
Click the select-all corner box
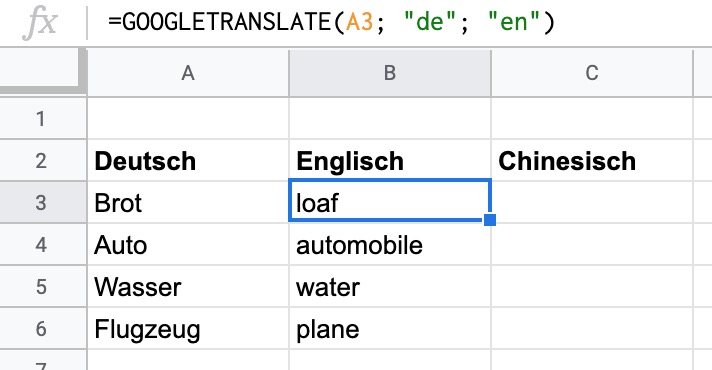[x=42, y=70]
